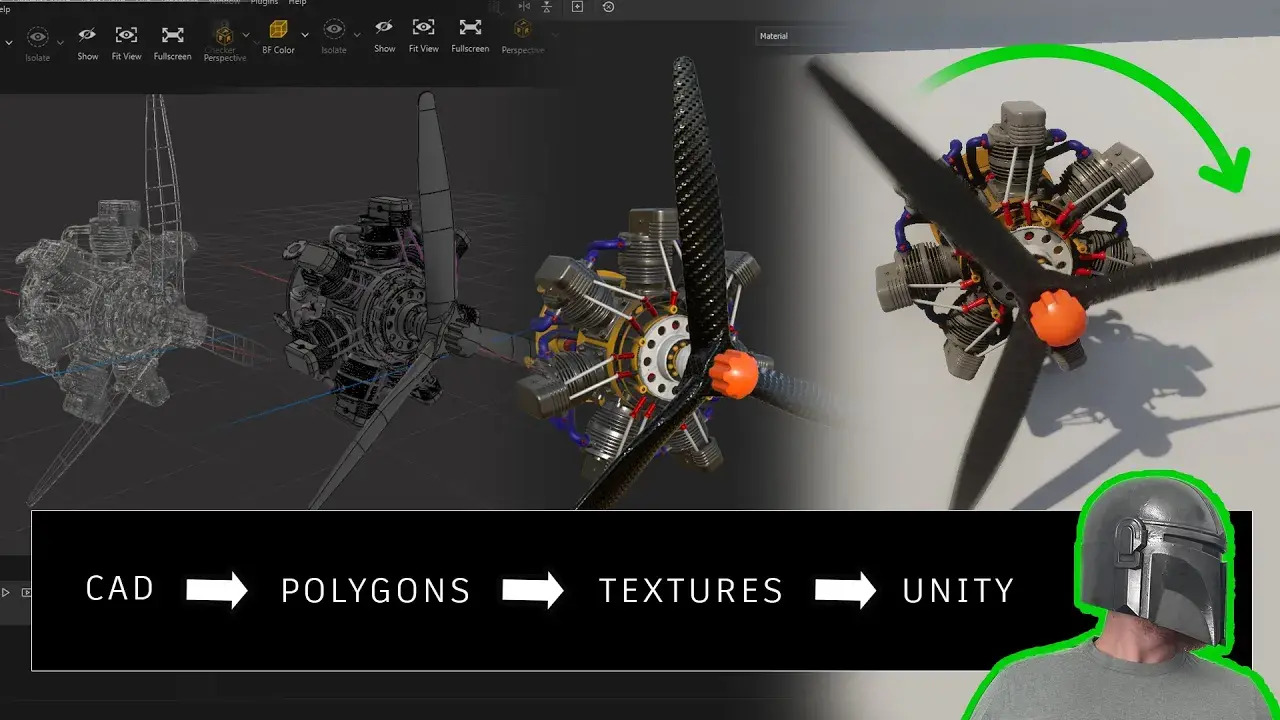
Task: Click the Isolate eye icon after BF Color
Action: click(334, 30)
